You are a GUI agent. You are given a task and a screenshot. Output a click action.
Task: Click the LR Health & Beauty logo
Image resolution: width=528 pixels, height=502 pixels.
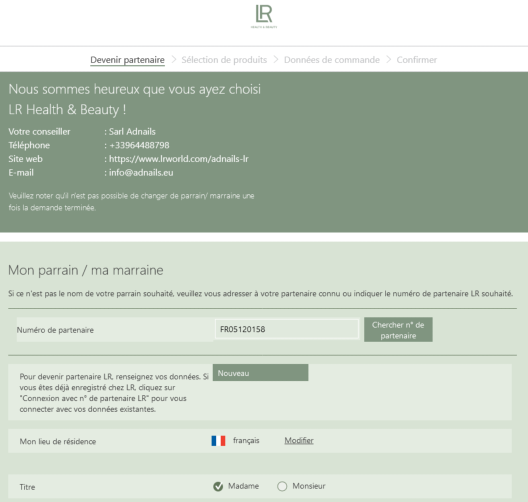tap(264, 16)
